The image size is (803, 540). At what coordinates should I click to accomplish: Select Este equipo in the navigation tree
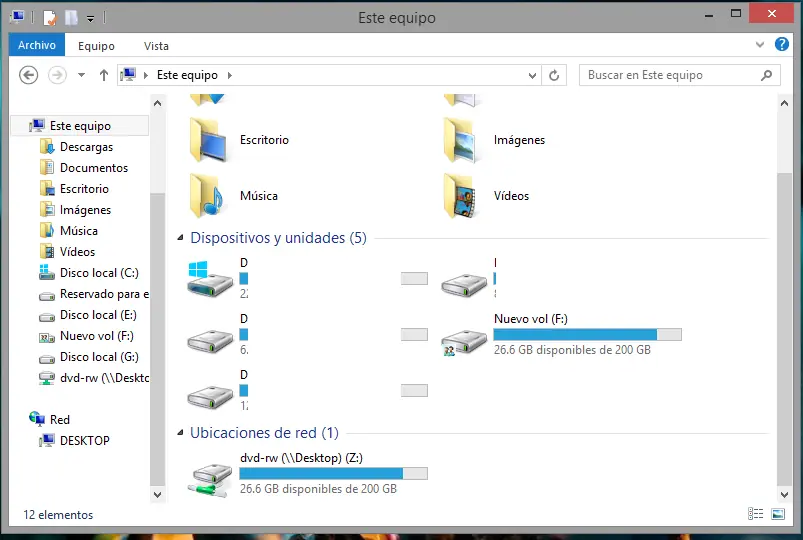tap(80, 126)
